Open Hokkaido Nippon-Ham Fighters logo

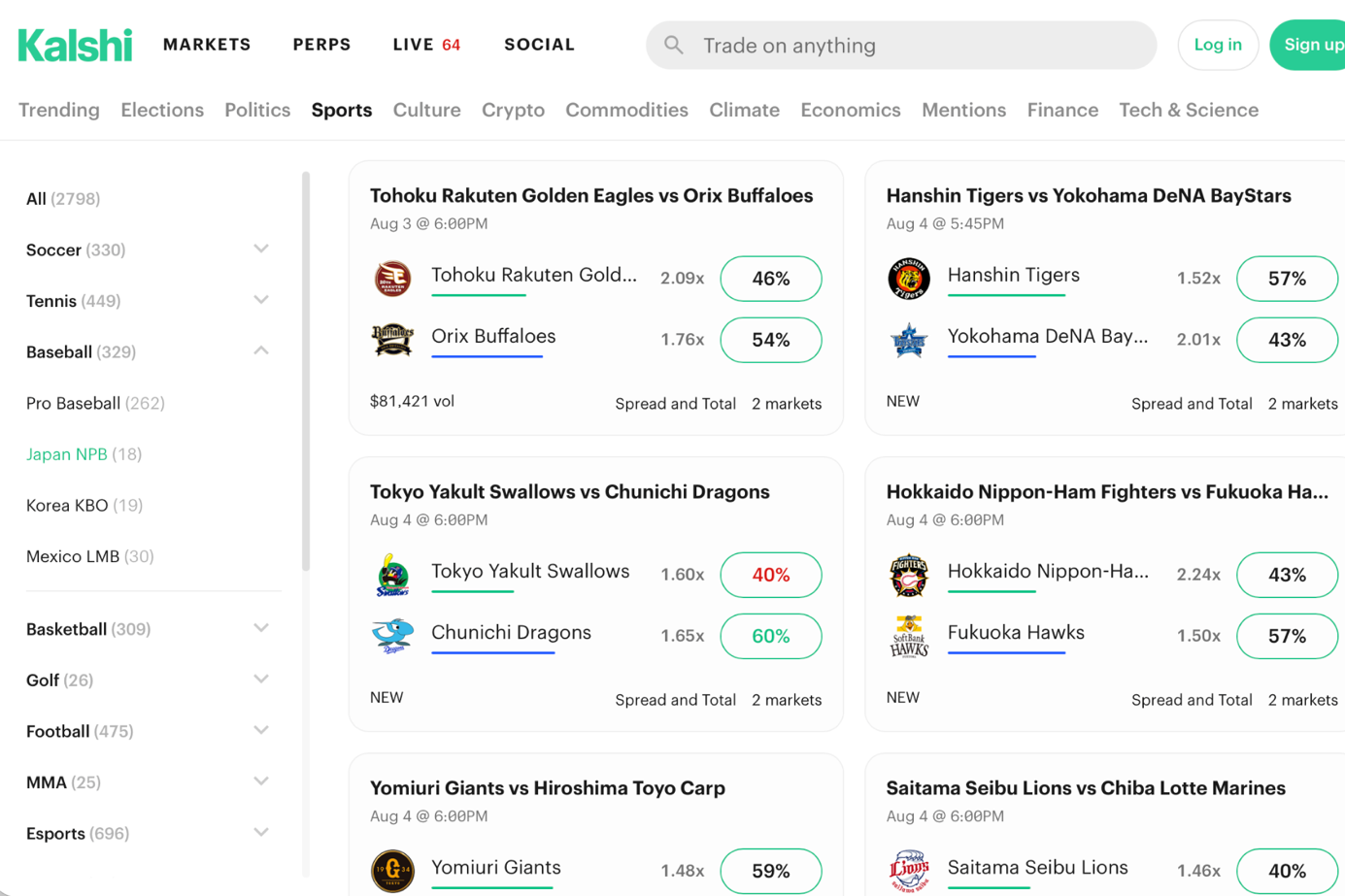(909, 575)
